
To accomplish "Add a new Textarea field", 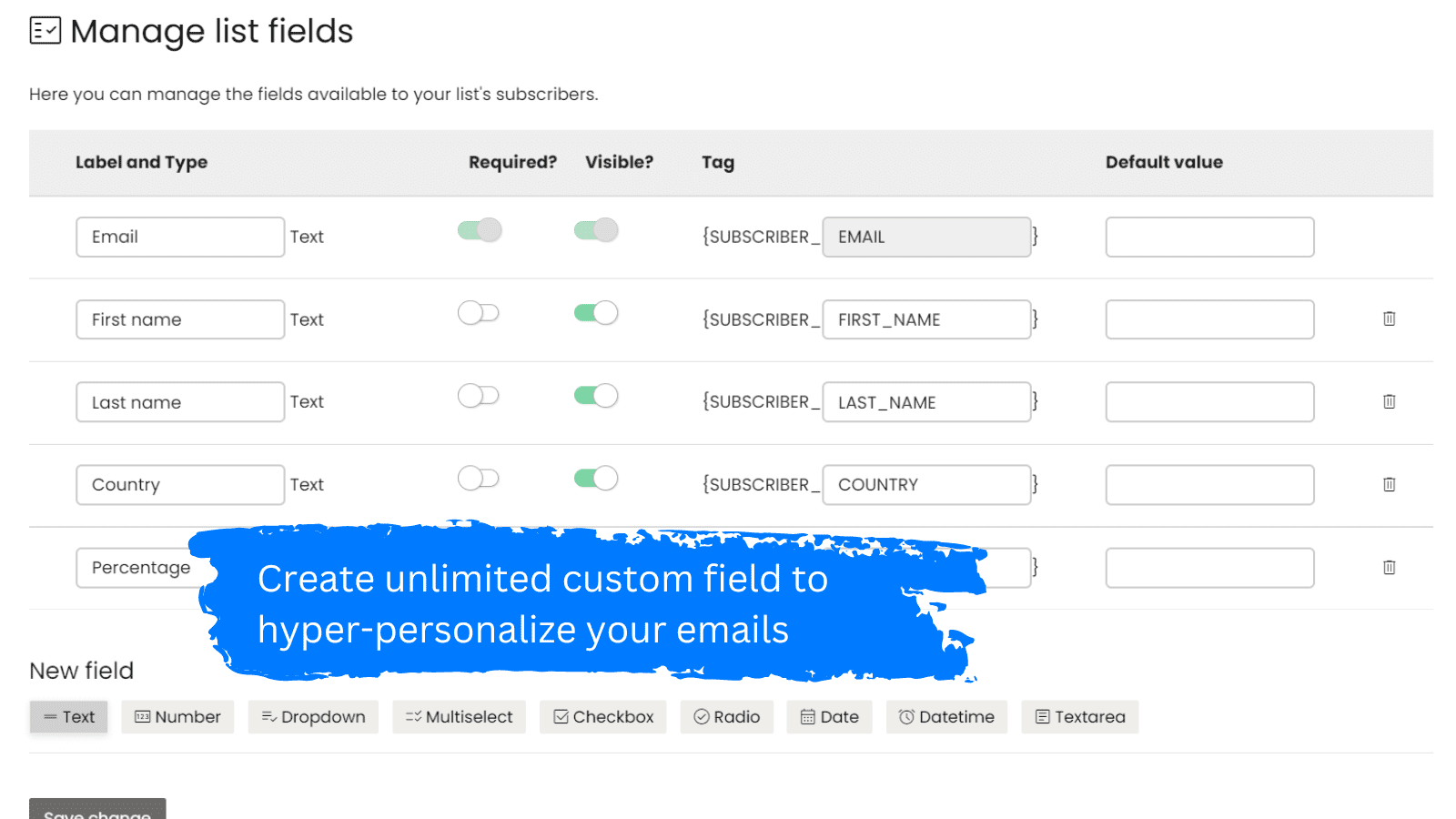I will [x=1079, y=717].
